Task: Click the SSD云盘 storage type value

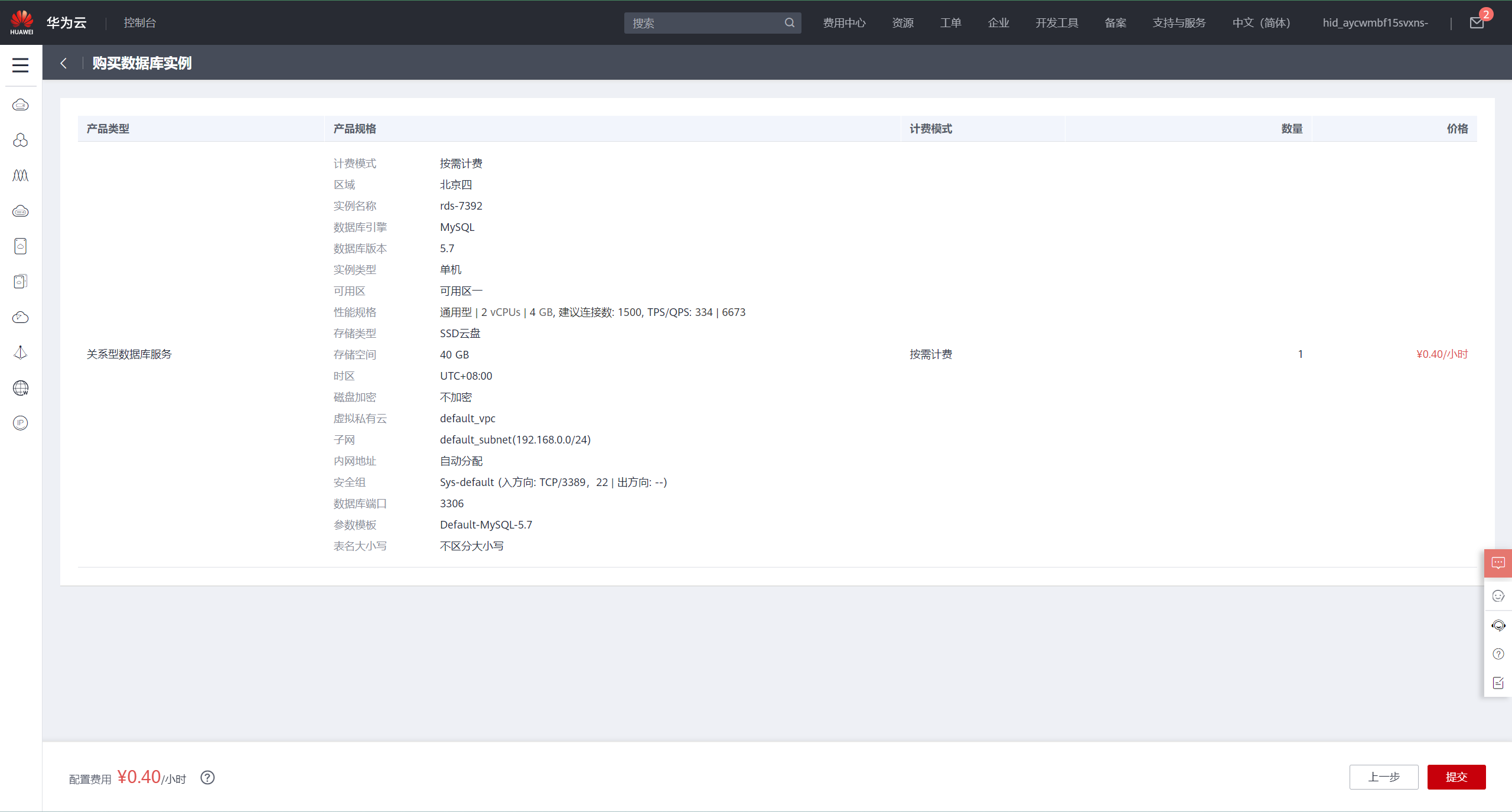Action: pos(460,334)
